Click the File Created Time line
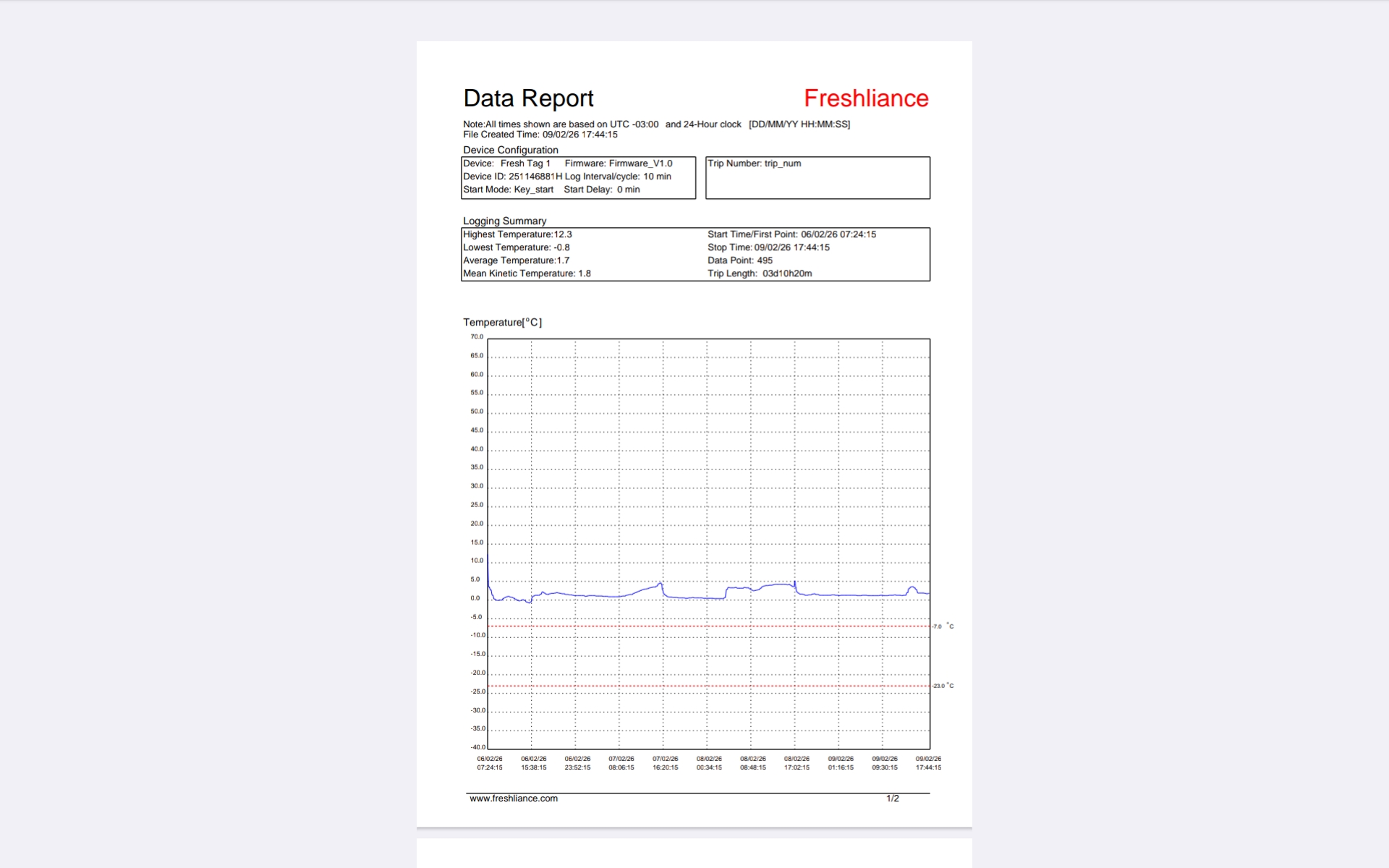This screenshot has height=868, width=1389. tap(540, 135)
